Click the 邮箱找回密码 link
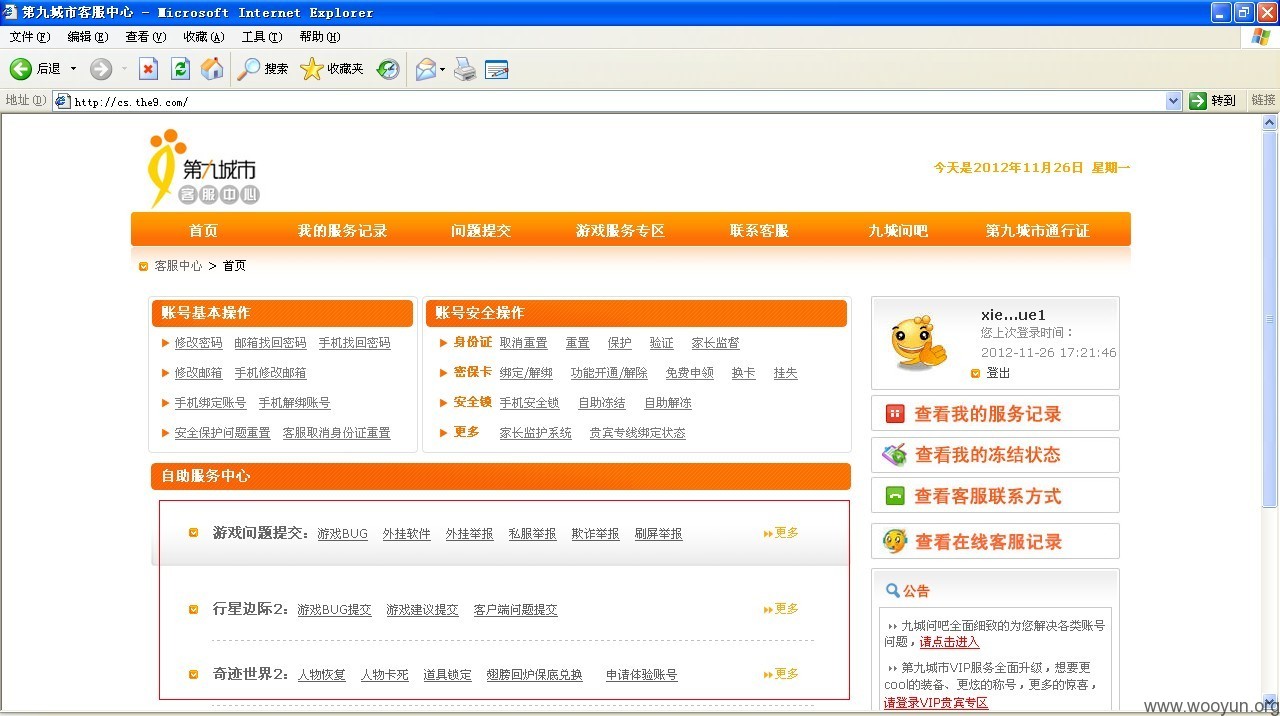This screenshot has width=1280, height=716. [270, 343]
